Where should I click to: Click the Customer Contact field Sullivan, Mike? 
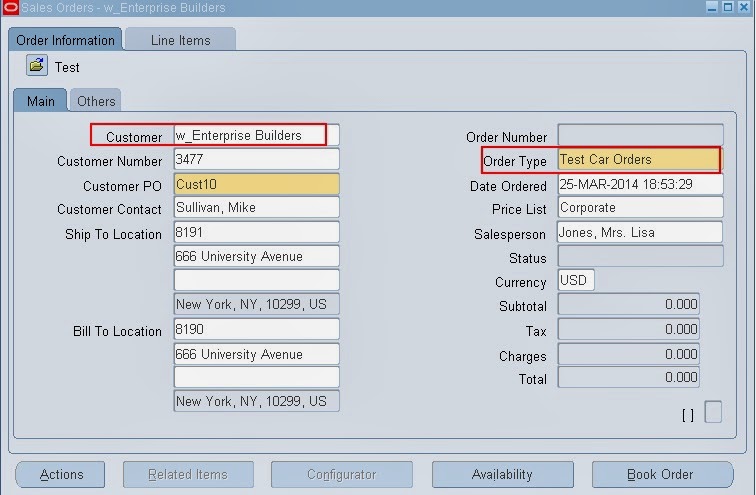pyautogui.click(x=256, y=208)
